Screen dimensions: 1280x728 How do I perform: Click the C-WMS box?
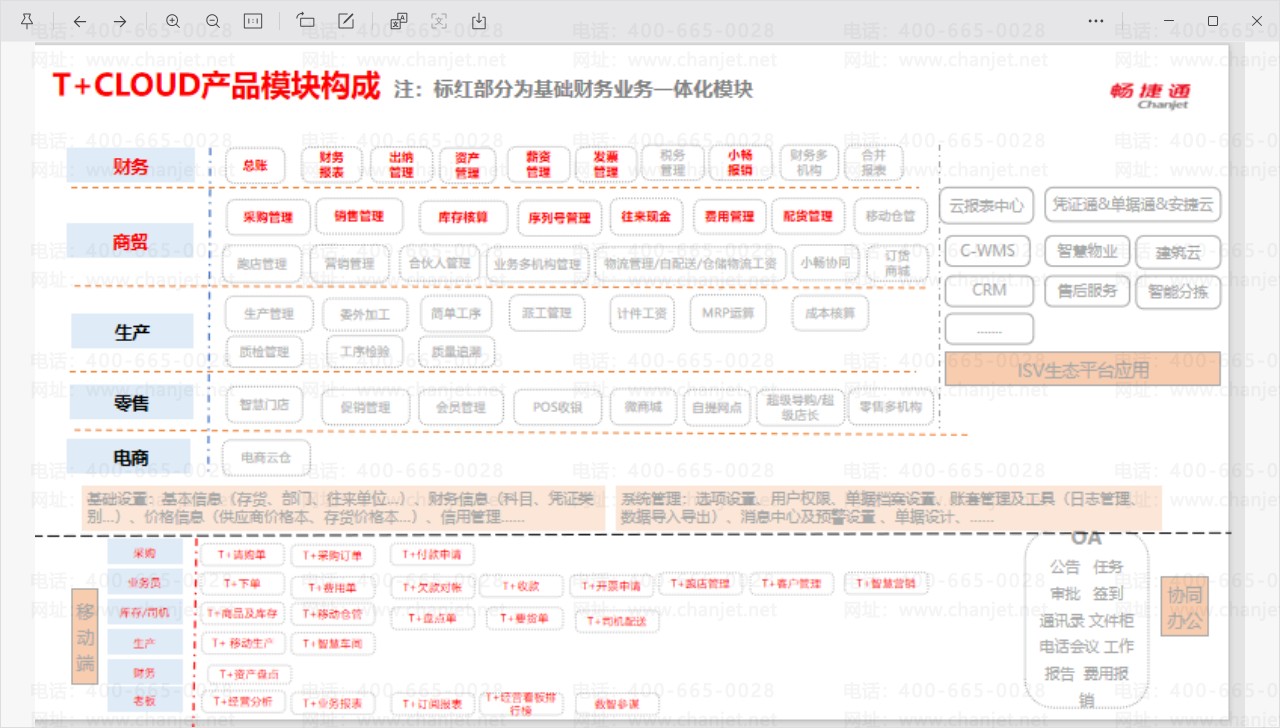tap(988, 250)
